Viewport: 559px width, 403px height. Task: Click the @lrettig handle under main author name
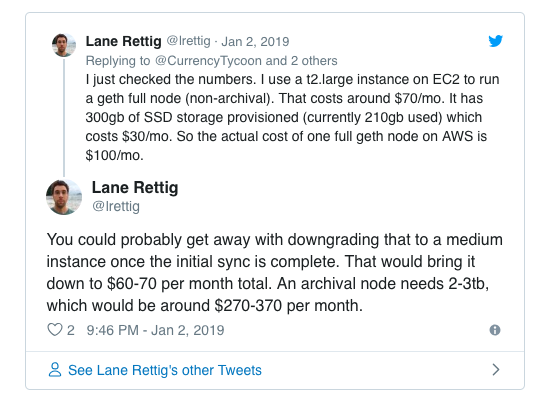click(116, 206)
